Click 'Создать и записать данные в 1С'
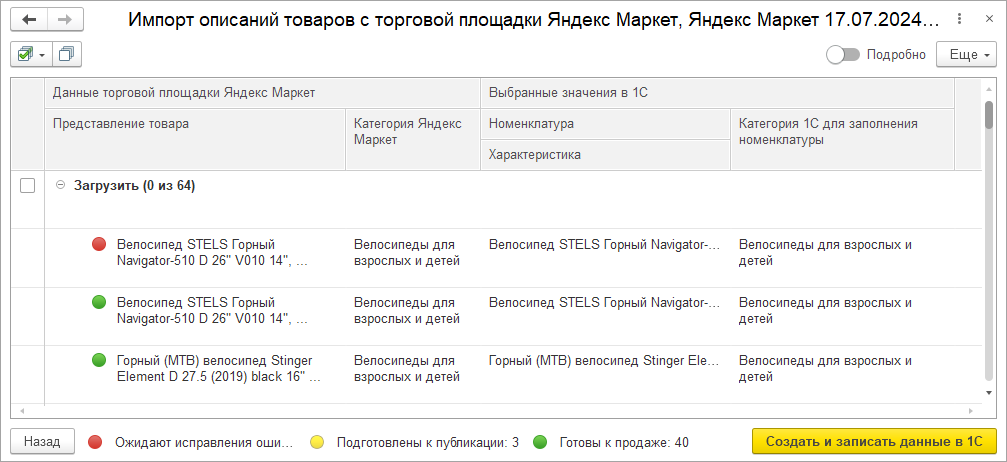 873,441
